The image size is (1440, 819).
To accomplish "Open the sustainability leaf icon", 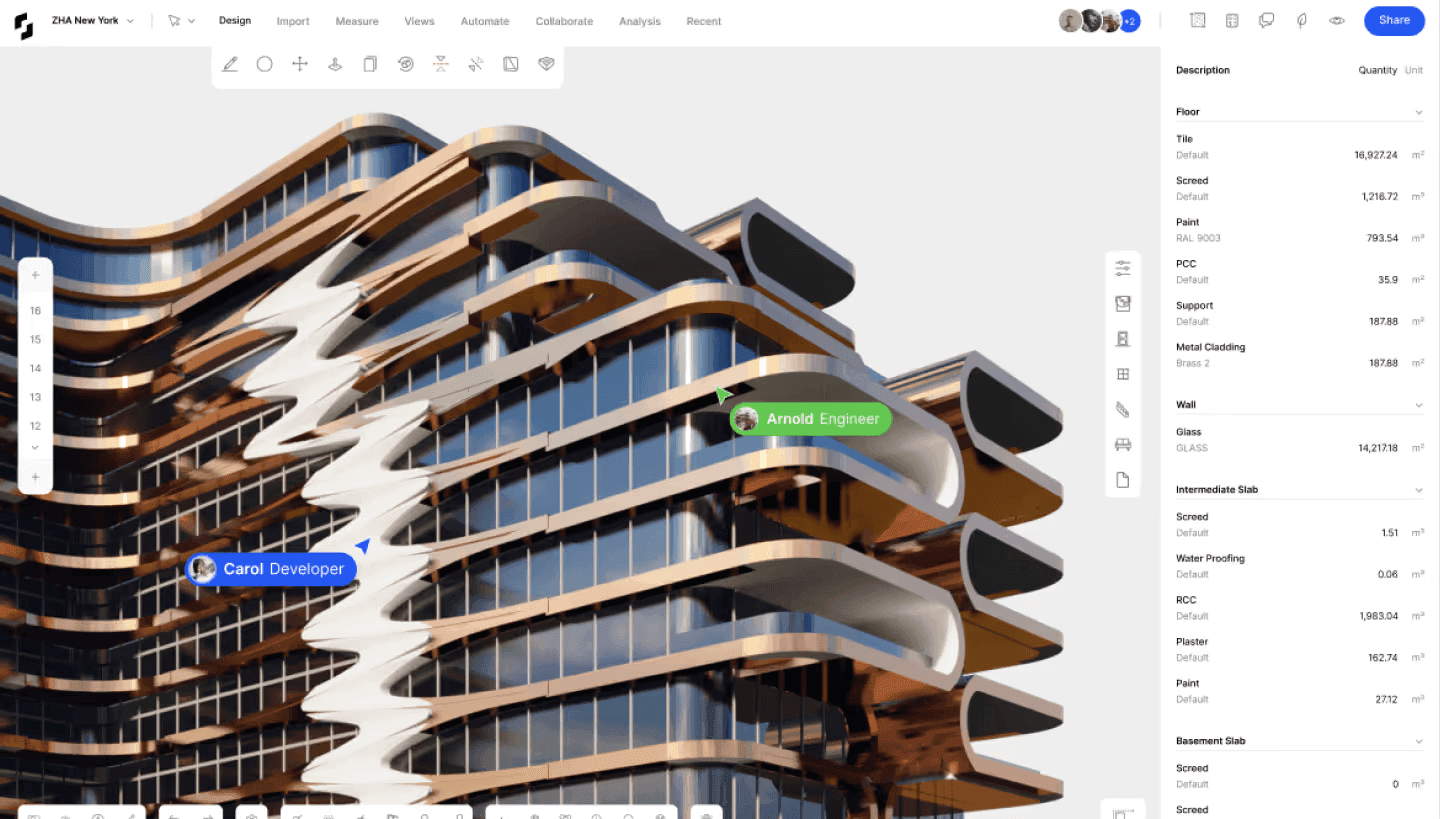I will coord(1302,20).
